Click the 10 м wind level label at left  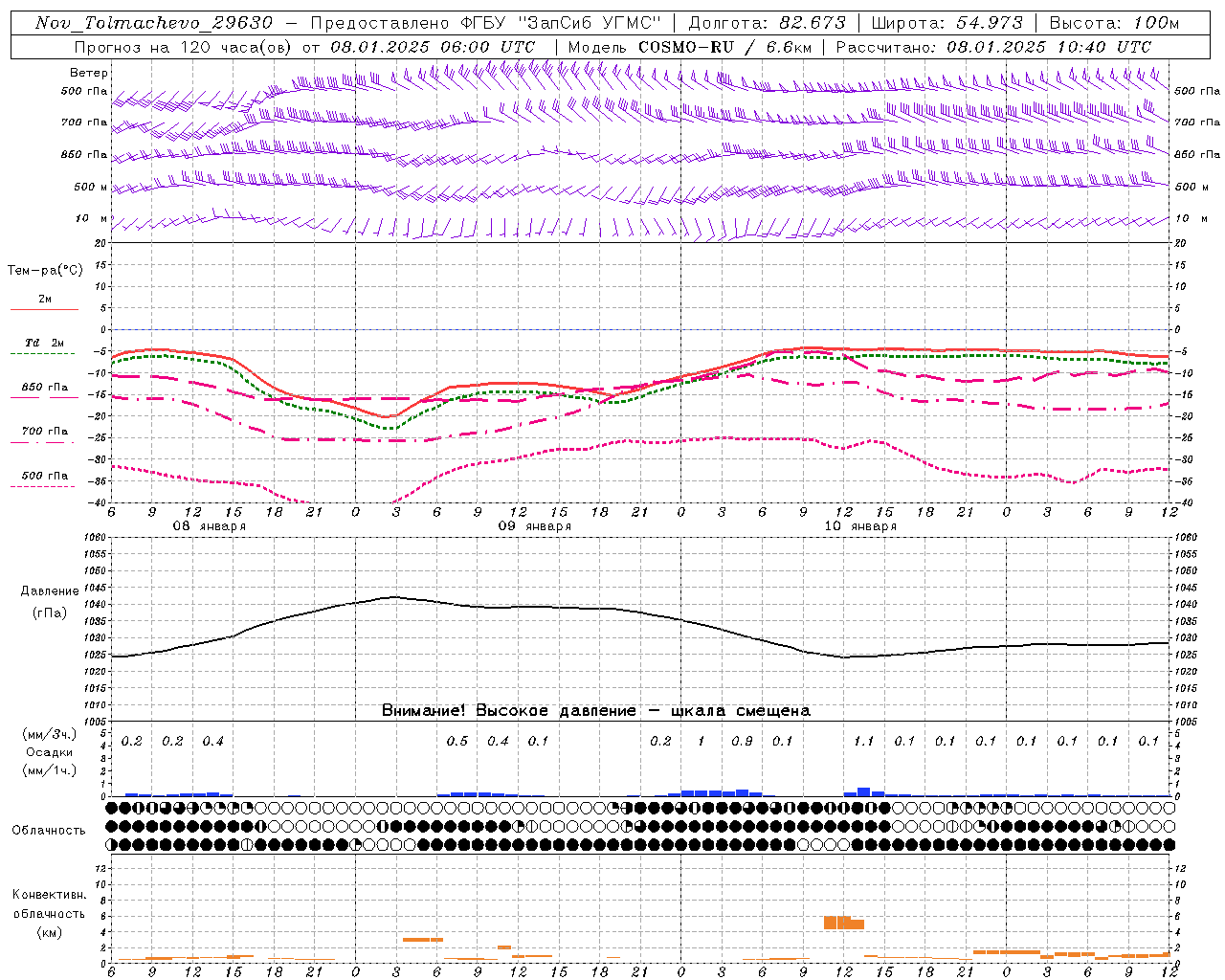pyautogui.click(x=91, y=218)
